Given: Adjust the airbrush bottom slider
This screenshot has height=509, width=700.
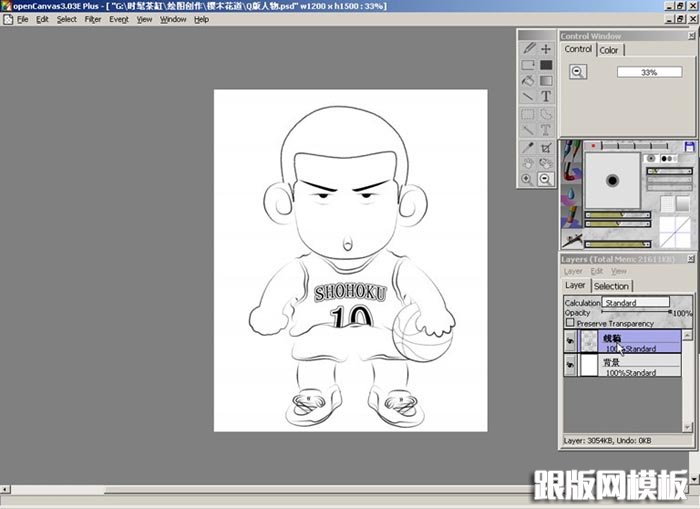Looking at the screenshot, I should click(x=618, y=244).
